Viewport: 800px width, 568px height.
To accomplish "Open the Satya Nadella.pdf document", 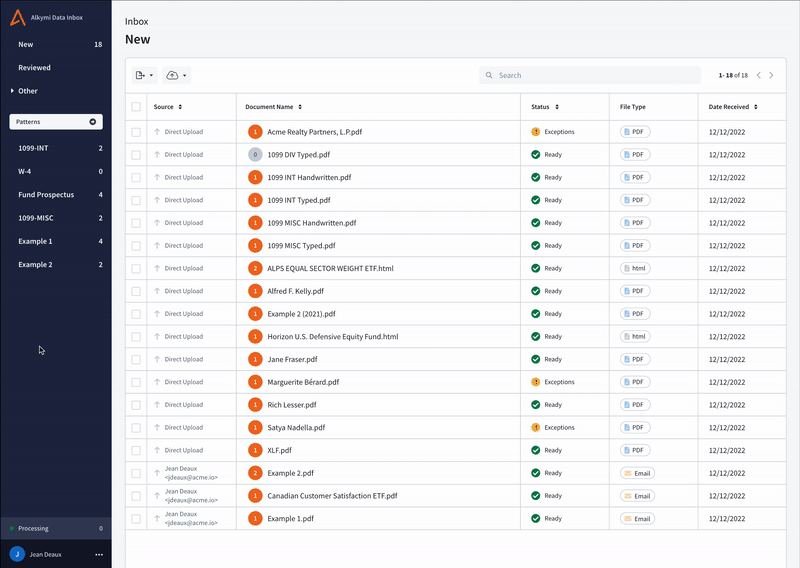I will 296,428.
